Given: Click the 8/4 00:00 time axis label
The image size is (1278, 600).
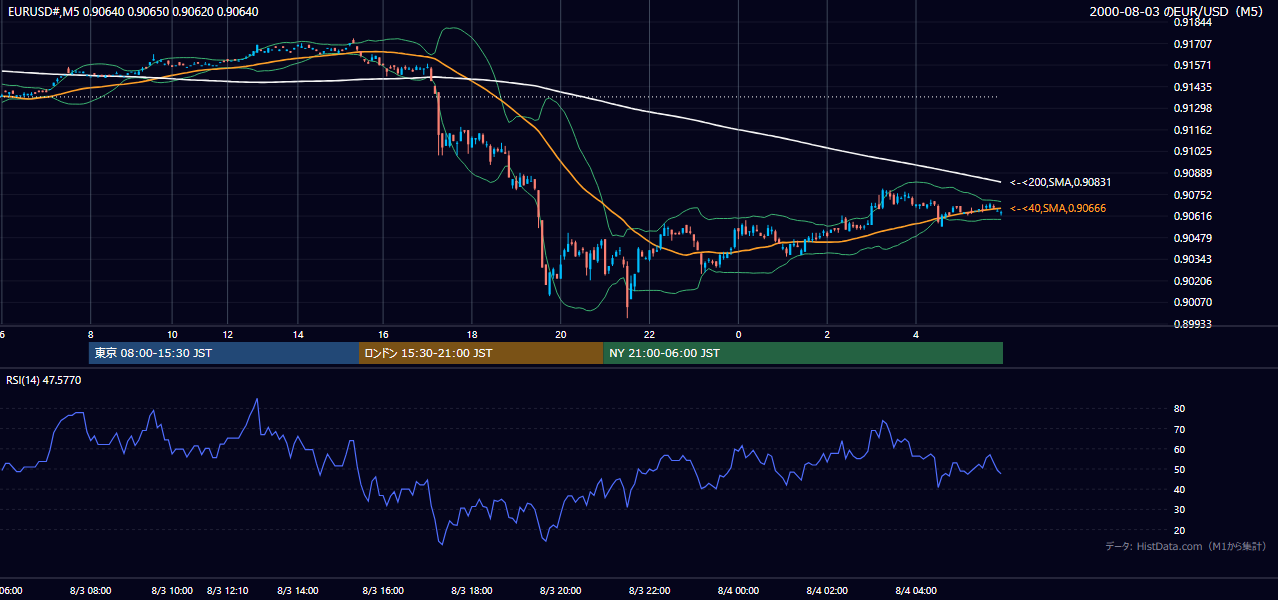Looking at the screenshot, I should pos(738,590).
